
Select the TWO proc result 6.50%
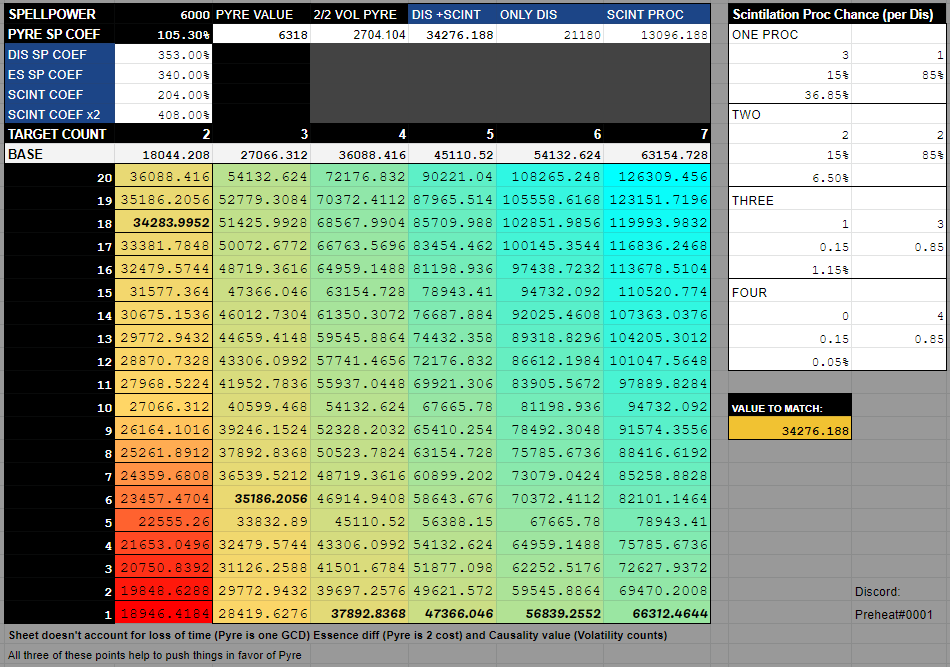click(790, 176)
